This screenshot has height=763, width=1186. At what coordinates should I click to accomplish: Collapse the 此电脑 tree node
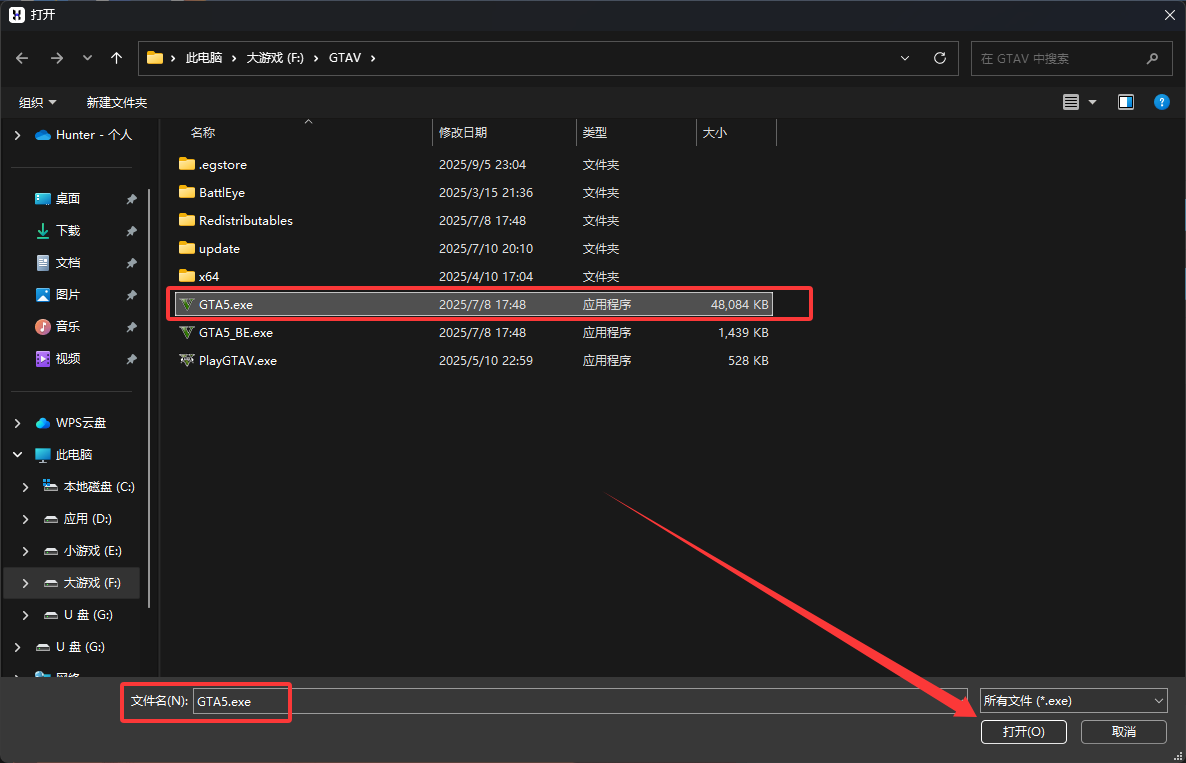coord(18,455)
